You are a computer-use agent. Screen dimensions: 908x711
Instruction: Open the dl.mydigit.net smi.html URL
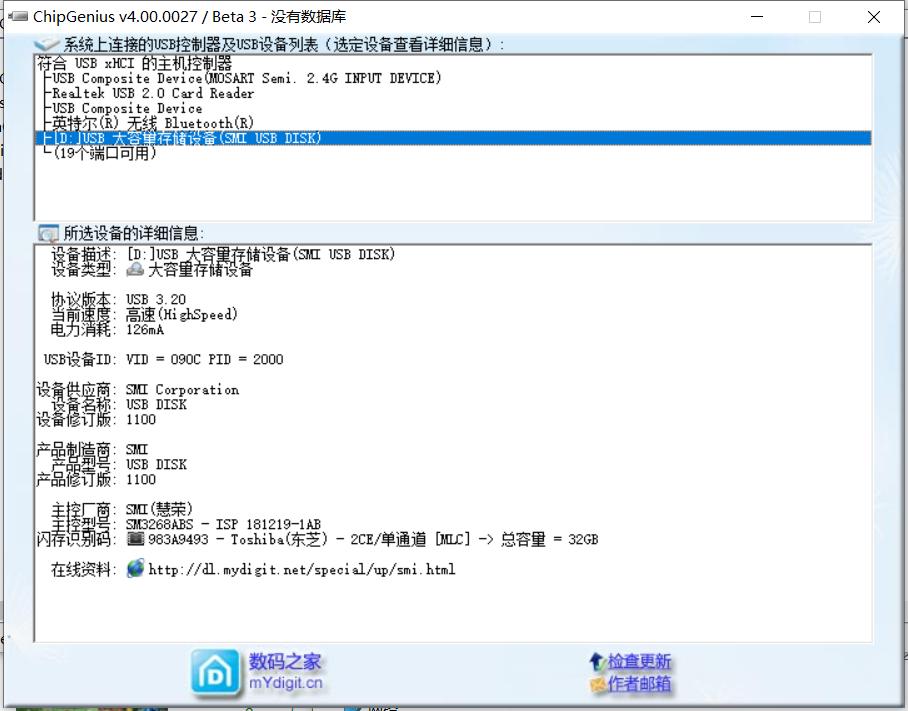301,570
